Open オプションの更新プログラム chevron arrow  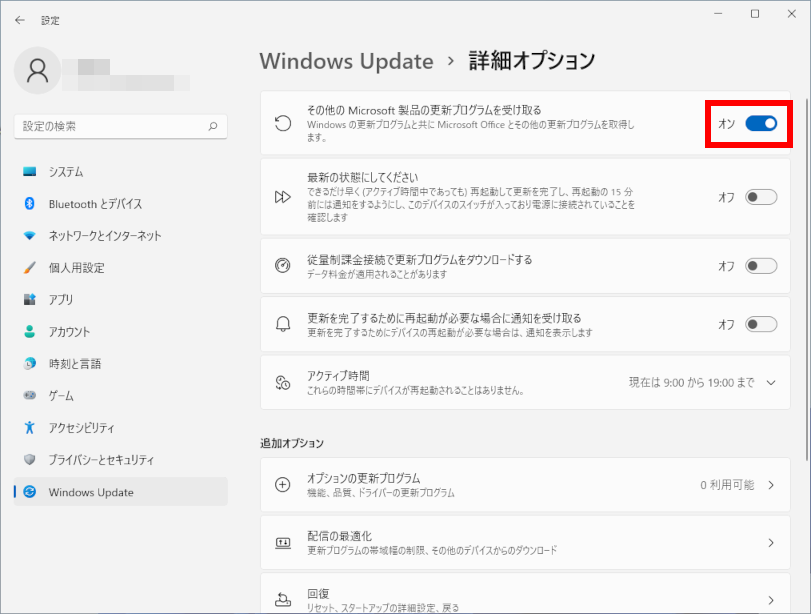coord(770,485)
